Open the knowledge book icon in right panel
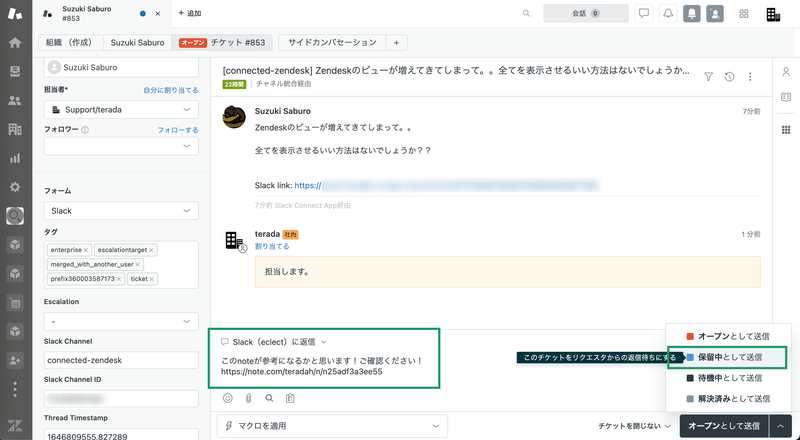Screen dimensions: 800x440 click(786, 97)
